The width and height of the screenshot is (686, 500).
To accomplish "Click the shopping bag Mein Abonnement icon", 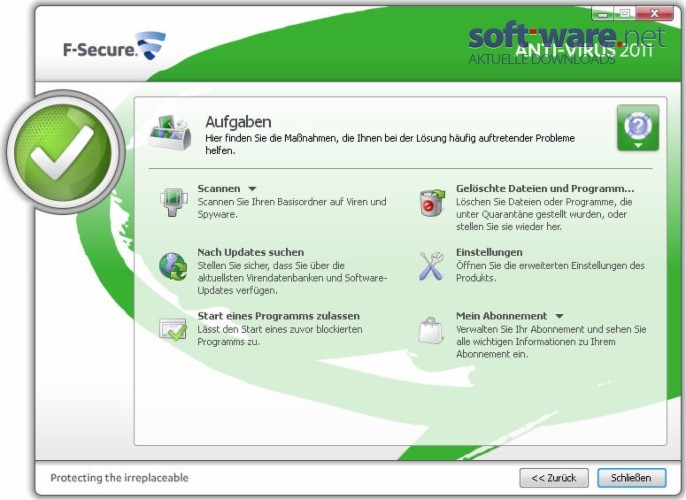I will (431, 330).
